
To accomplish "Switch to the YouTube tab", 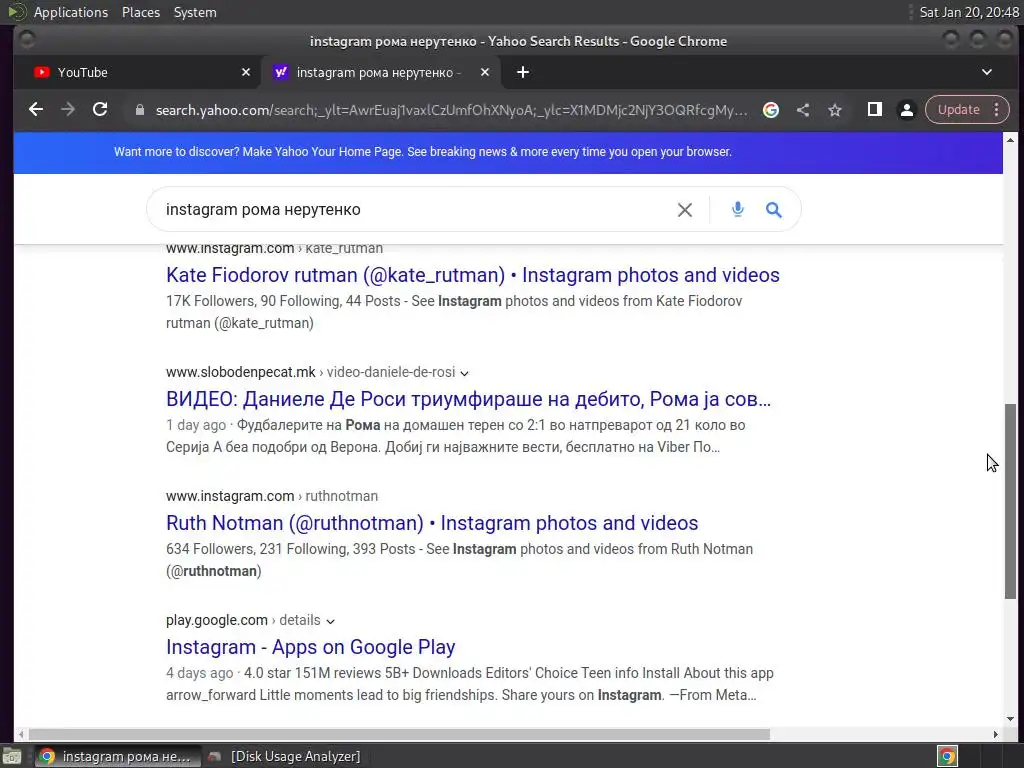I will (137, 72).
